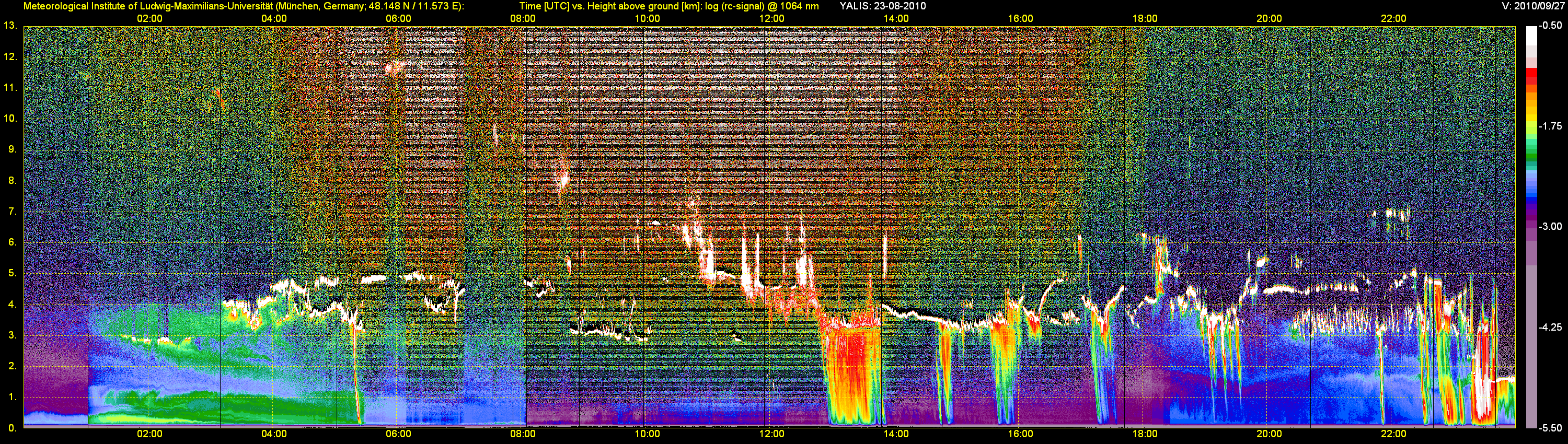The height and width of the screenshot is (444, 1568).
Task: Click the 08:00 label on top time axis
Action: tap(522, 18)
